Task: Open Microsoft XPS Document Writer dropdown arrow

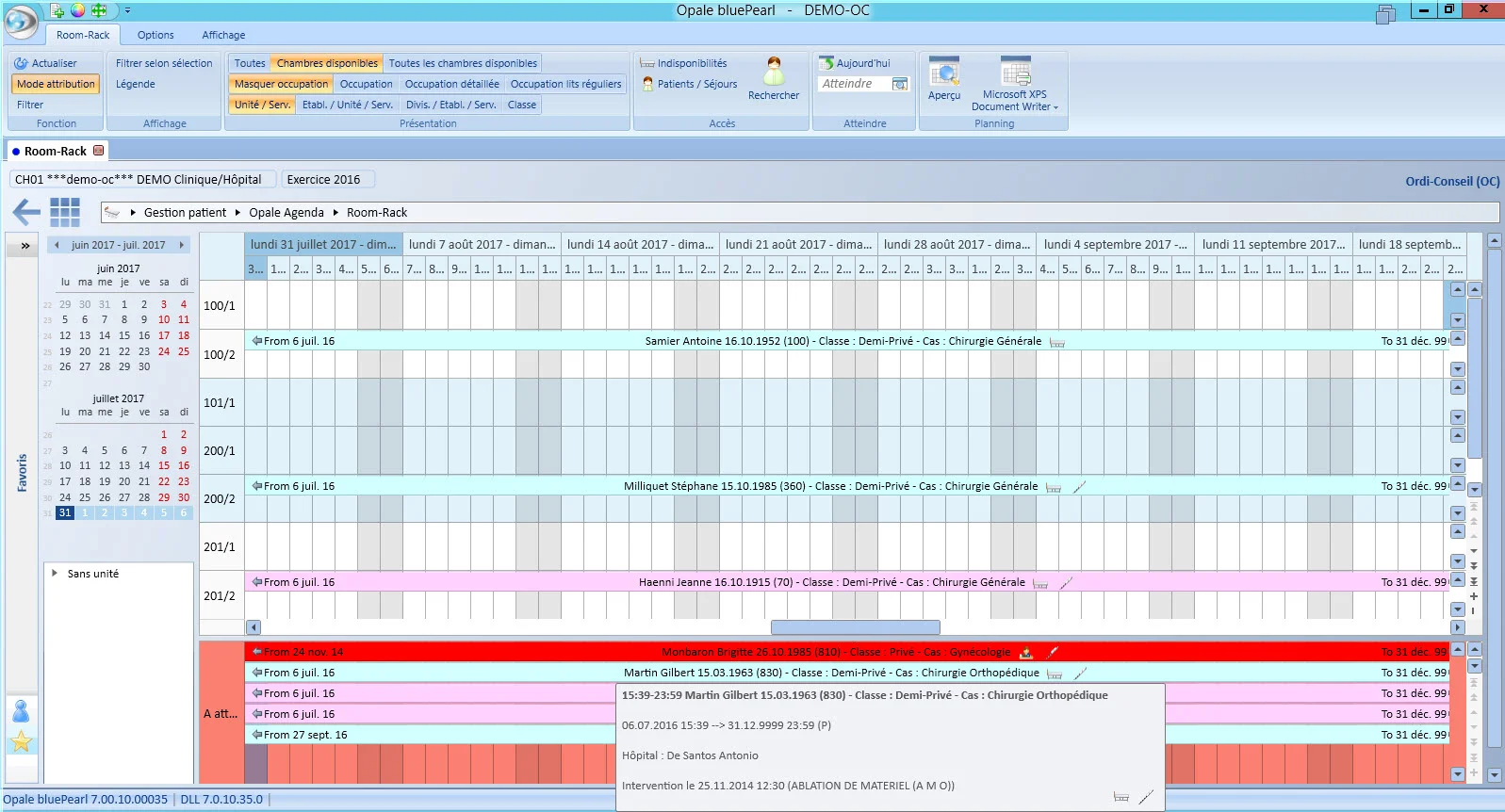Action: 1055,107
